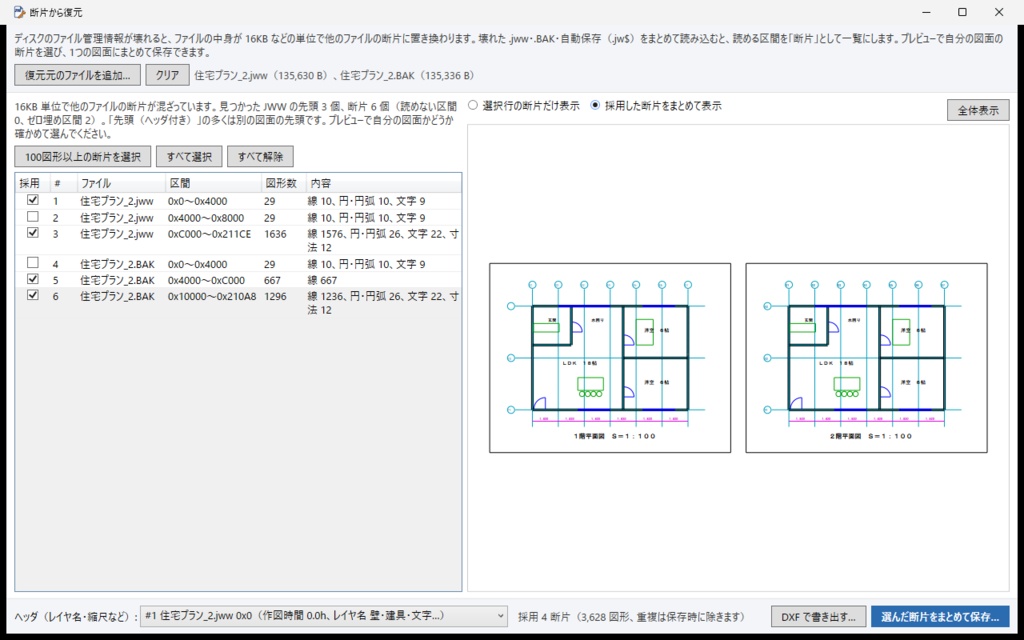Sort by the 図形数 column header

click(283, 184)
